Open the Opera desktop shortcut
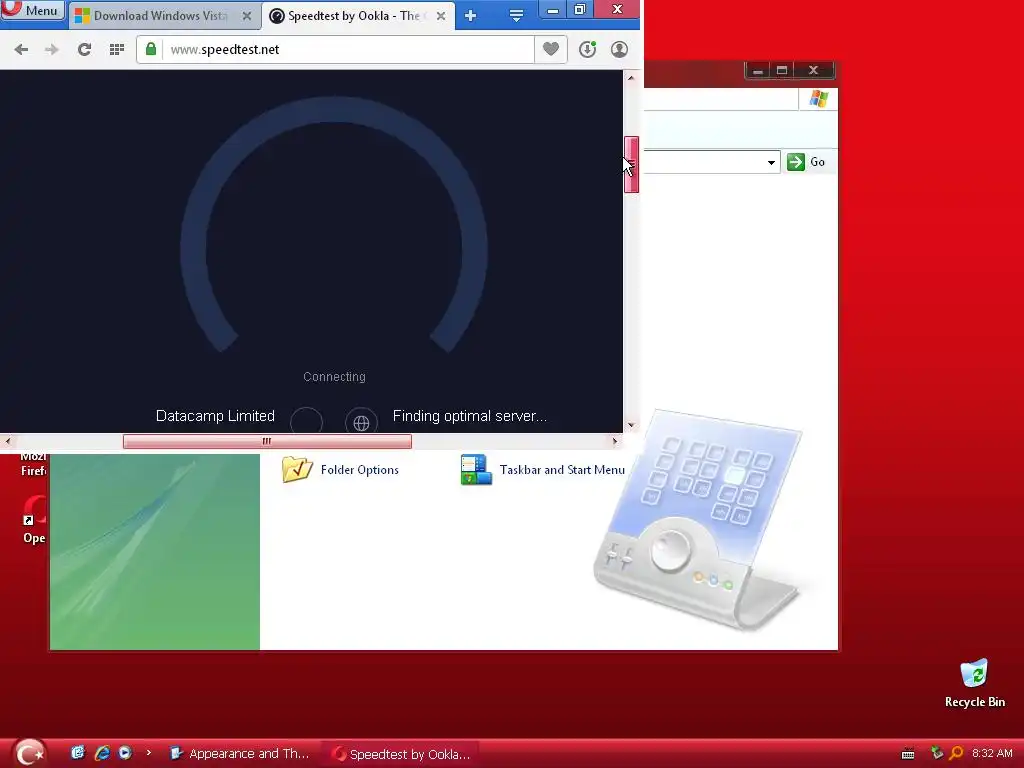This screenshot has height=768, width=1024. point(34,520)
